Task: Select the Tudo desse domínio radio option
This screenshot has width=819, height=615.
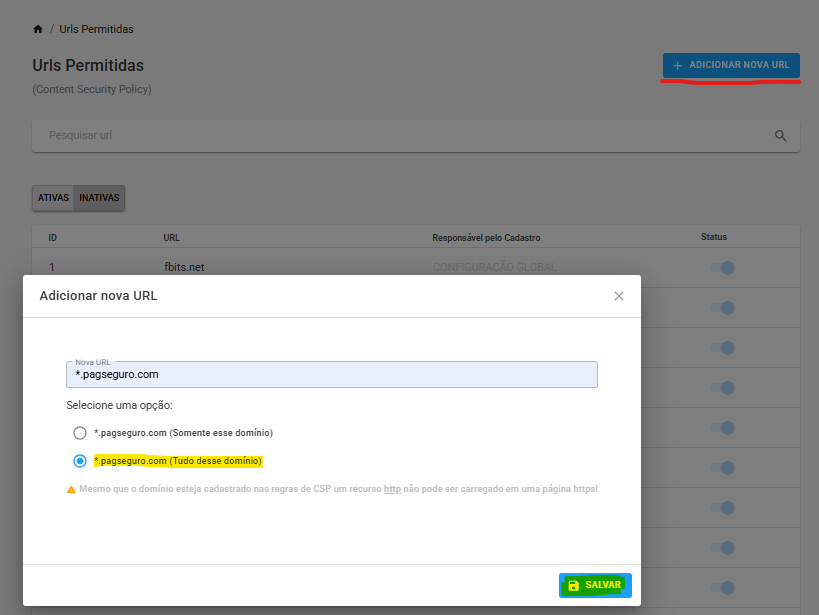Action: [x=80, y=461]
